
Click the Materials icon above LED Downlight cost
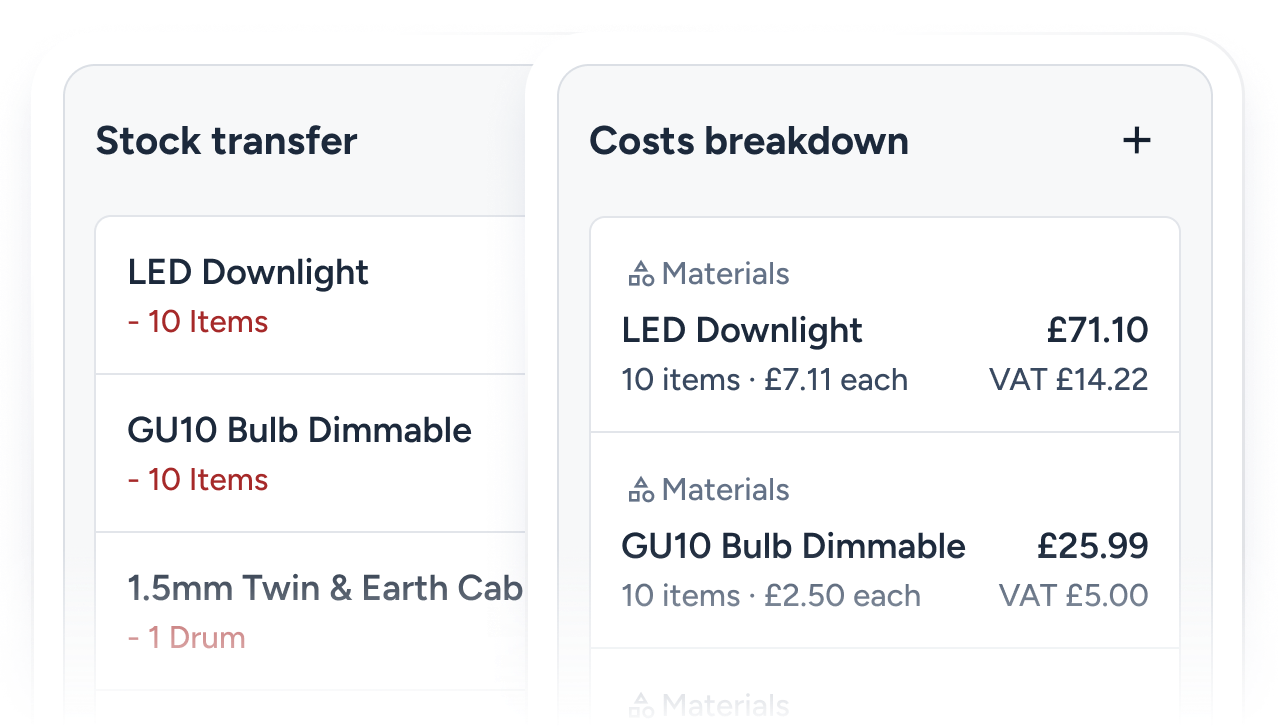coord(640,274)
